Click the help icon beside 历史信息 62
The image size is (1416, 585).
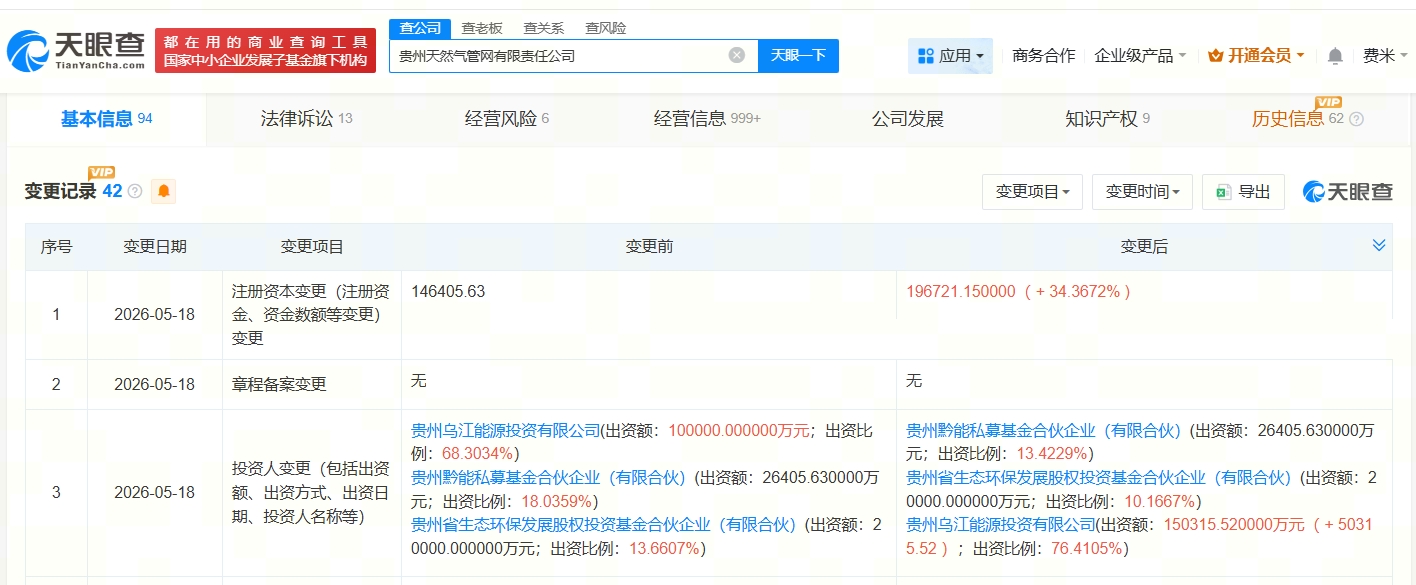click(x=1356, y=119)
